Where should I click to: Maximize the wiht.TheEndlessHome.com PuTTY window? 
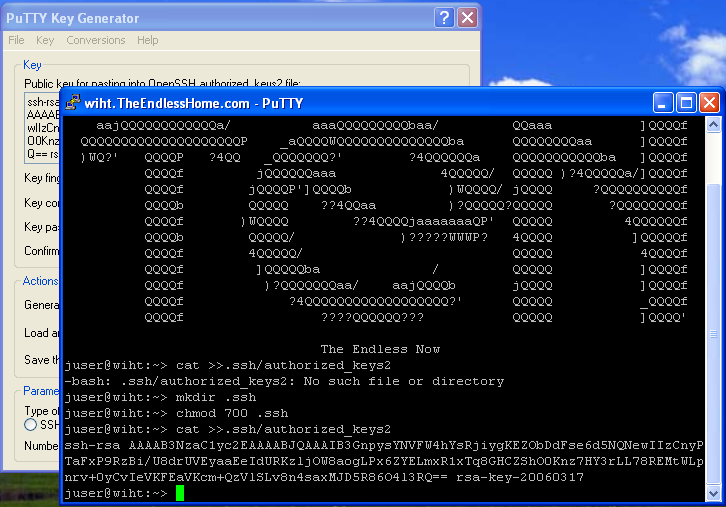tap(686, 102)
